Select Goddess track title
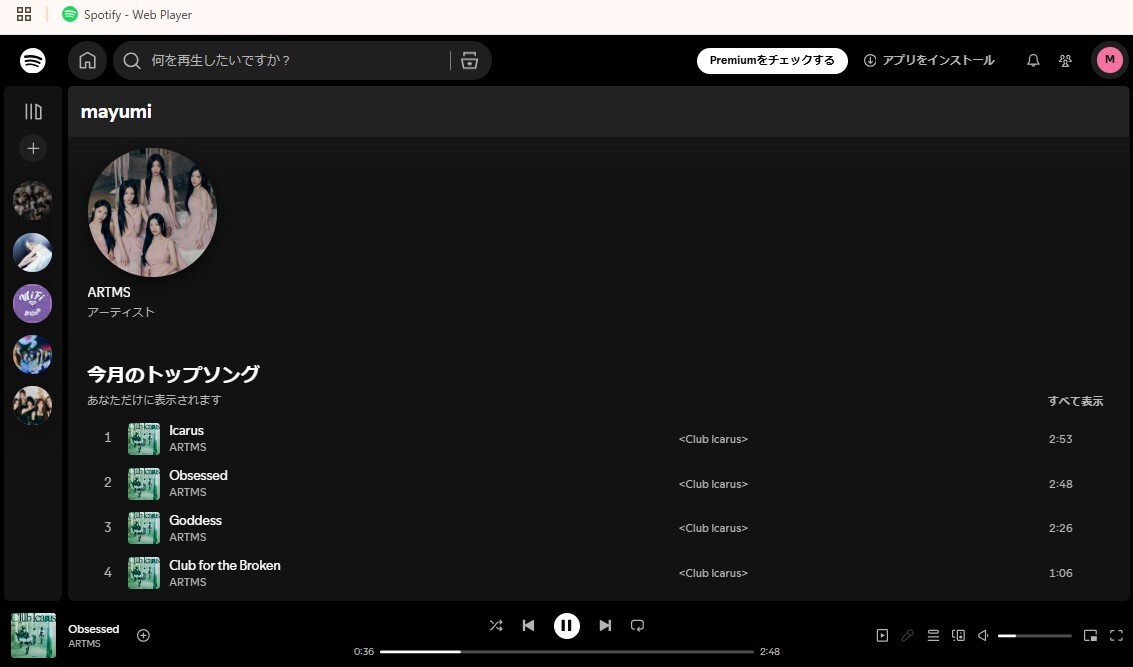Screen dimensions: 1133x667 pyautogui.click(x=195, y=520)
